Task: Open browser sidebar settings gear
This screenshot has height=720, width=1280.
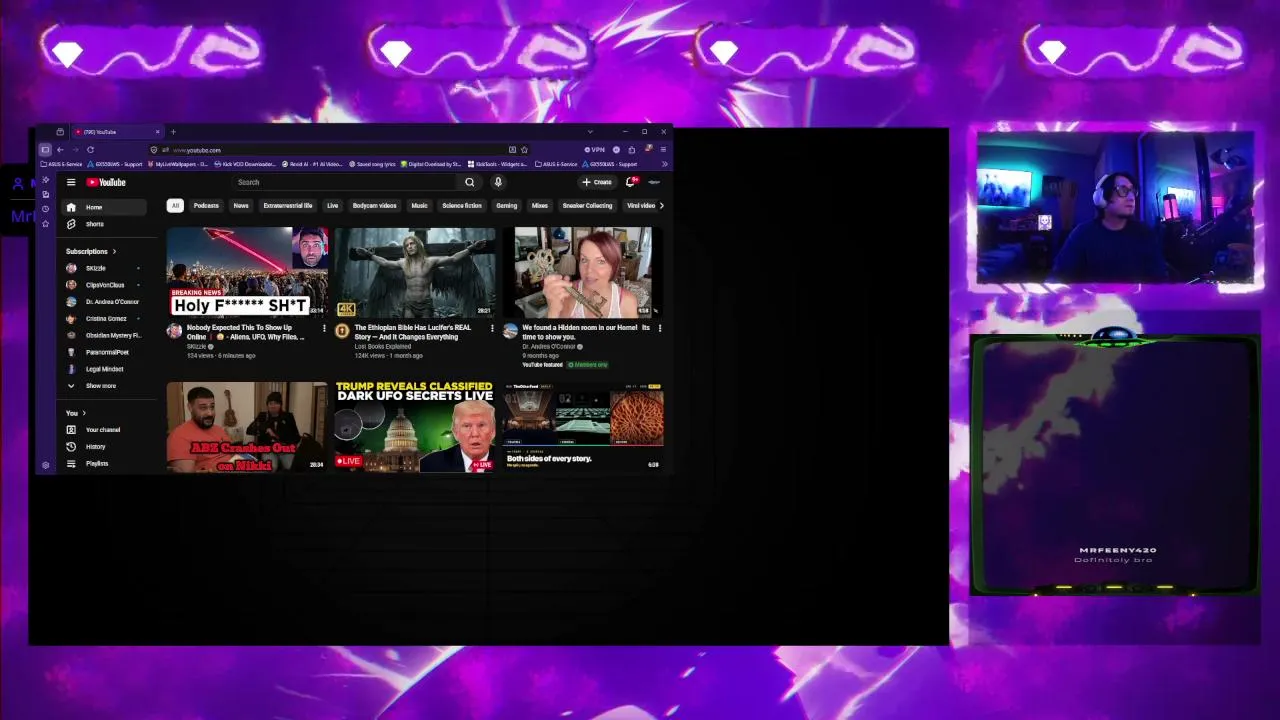Action: [x=45, y=466]
